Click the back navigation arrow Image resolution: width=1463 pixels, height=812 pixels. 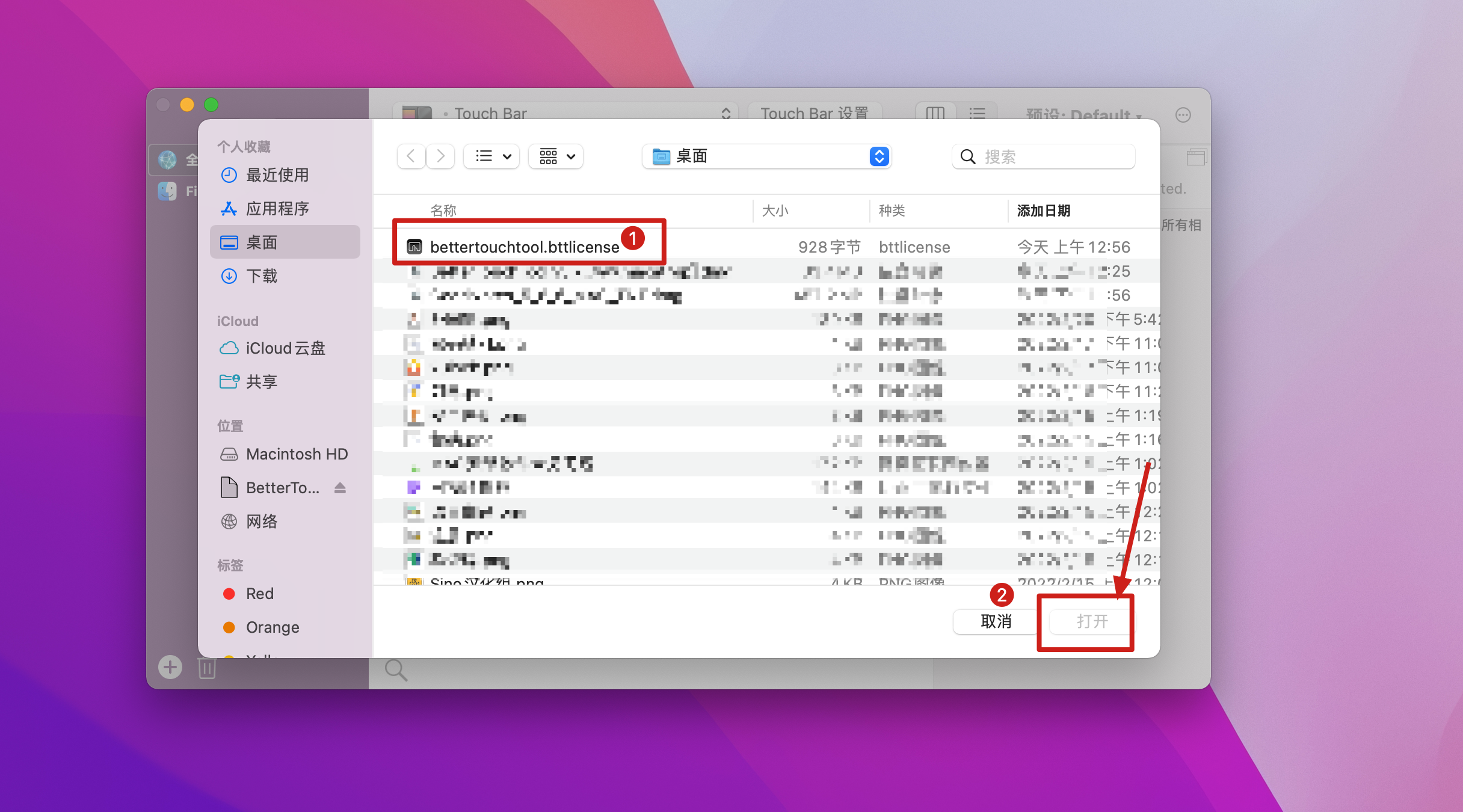click(411, 156)
